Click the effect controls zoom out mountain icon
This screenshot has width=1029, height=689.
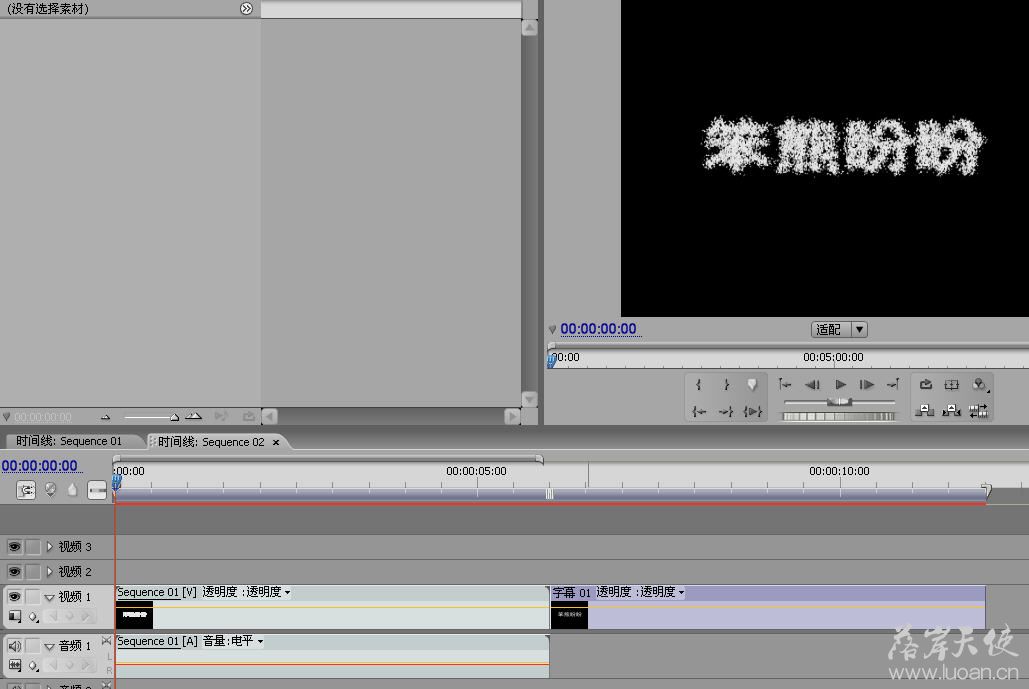[x=105, y=417]
